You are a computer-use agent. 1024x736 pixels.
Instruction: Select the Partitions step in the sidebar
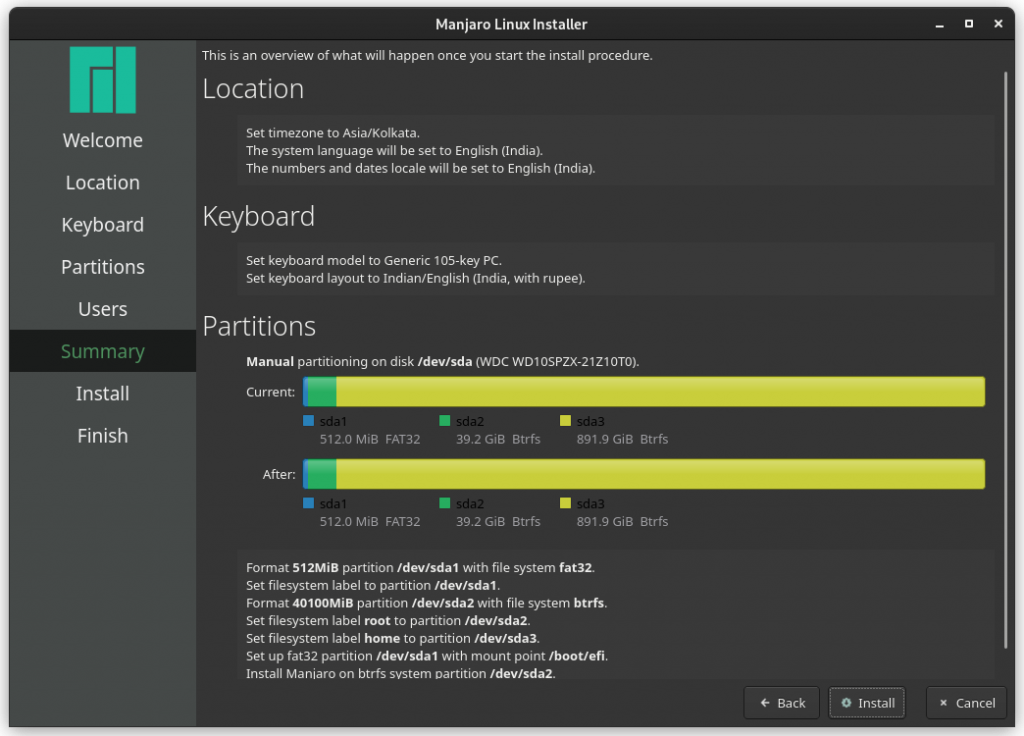pyautogui.click(x=102, y=266)
